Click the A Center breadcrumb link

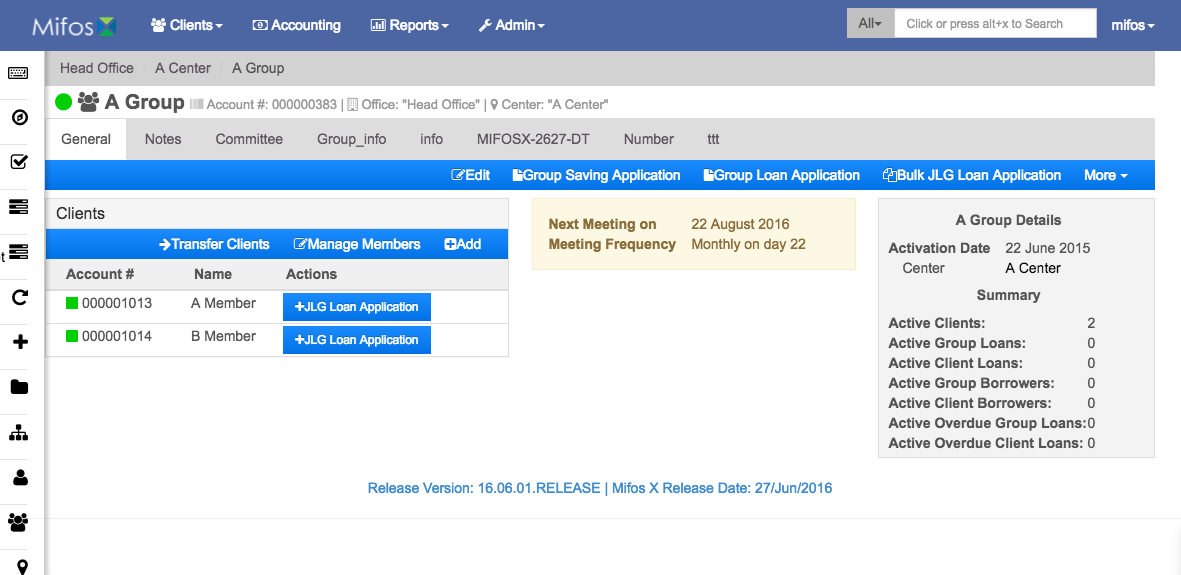[x=183, y=68]
